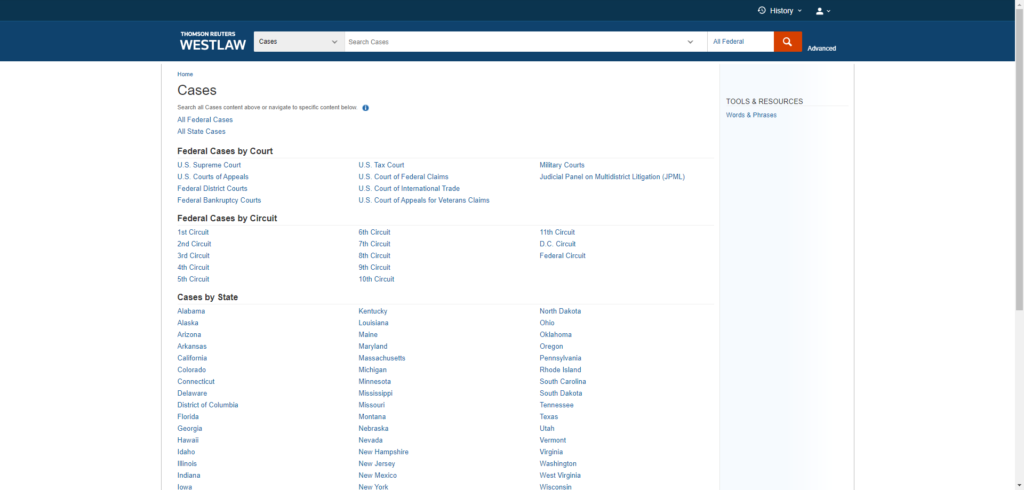The width and height of the screenshot is (1024, 490).
Task: Open All State Cases
Action: tap(201, 131)
